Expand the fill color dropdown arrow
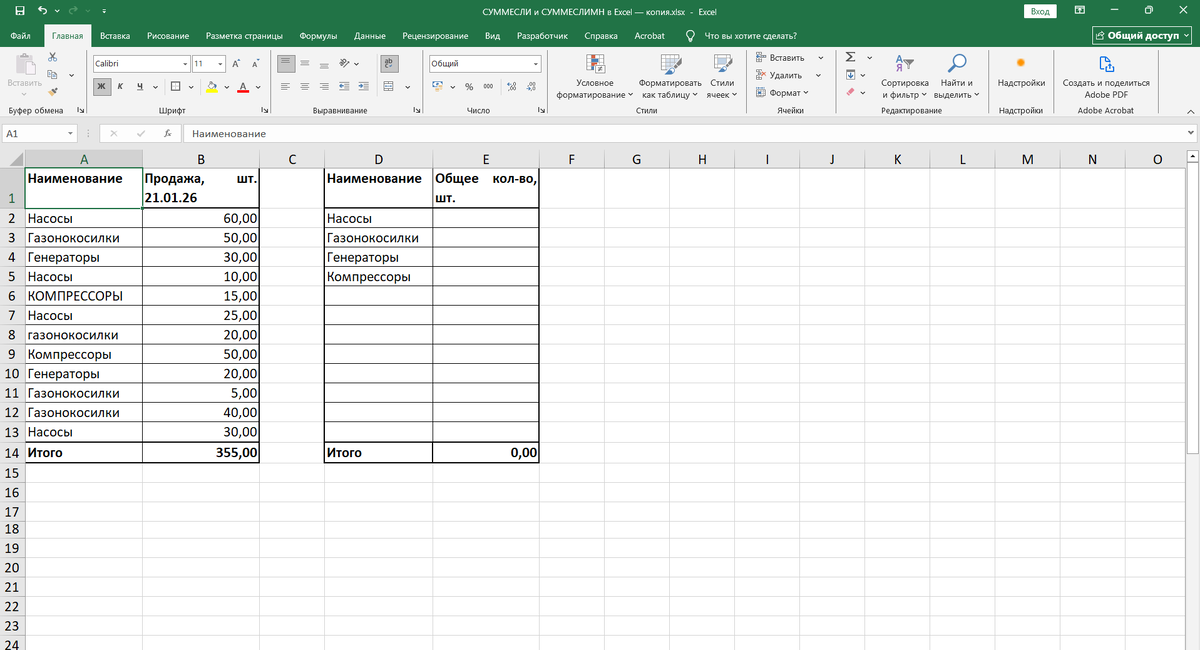The height and width of the screenshot is (650, 1200). [227, 86]
